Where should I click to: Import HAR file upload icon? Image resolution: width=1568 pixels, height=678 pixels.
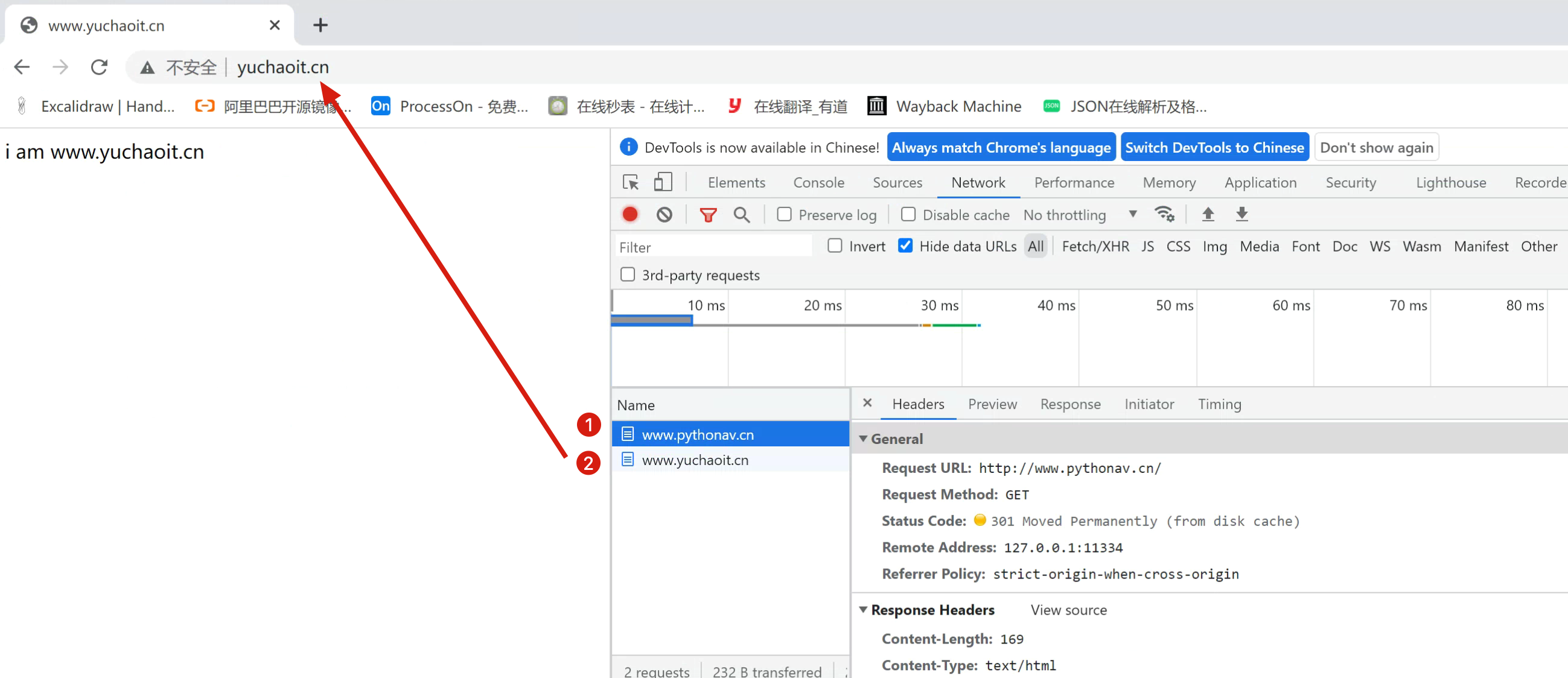(x=1208, y=214)
